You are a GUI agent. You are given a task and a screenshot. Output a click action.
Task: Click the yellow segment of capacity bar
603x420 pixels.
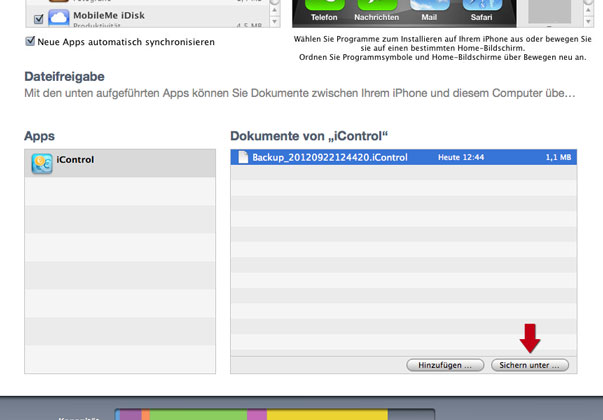pyautogui.click(x=327, y=415)
